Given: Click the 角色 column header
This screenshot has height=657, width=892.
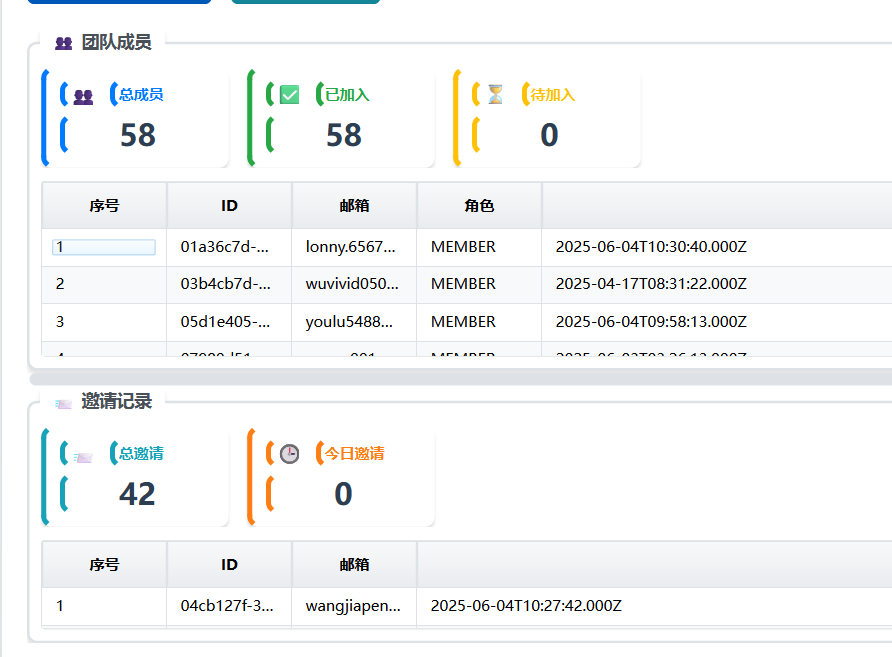Looking at the screenshot, I should [479, 206].
